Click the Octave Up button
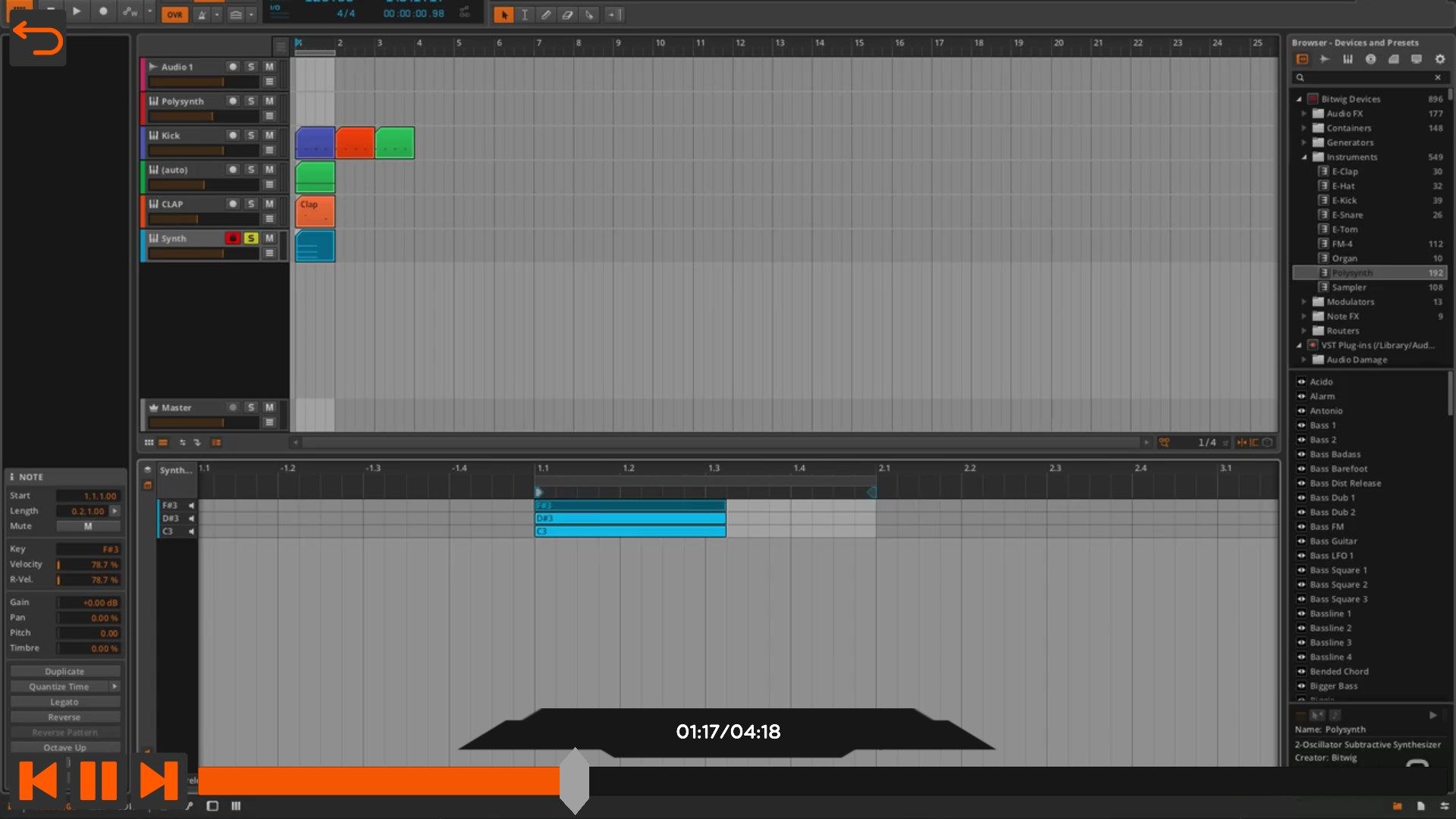 point(64,748)
